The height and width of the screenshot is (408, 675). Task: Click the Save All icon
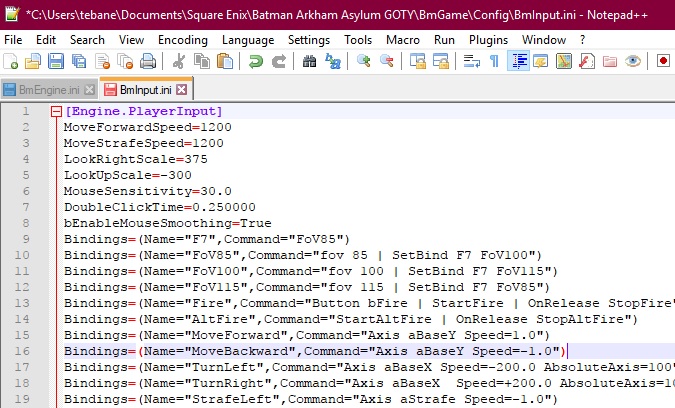[79, 61]
